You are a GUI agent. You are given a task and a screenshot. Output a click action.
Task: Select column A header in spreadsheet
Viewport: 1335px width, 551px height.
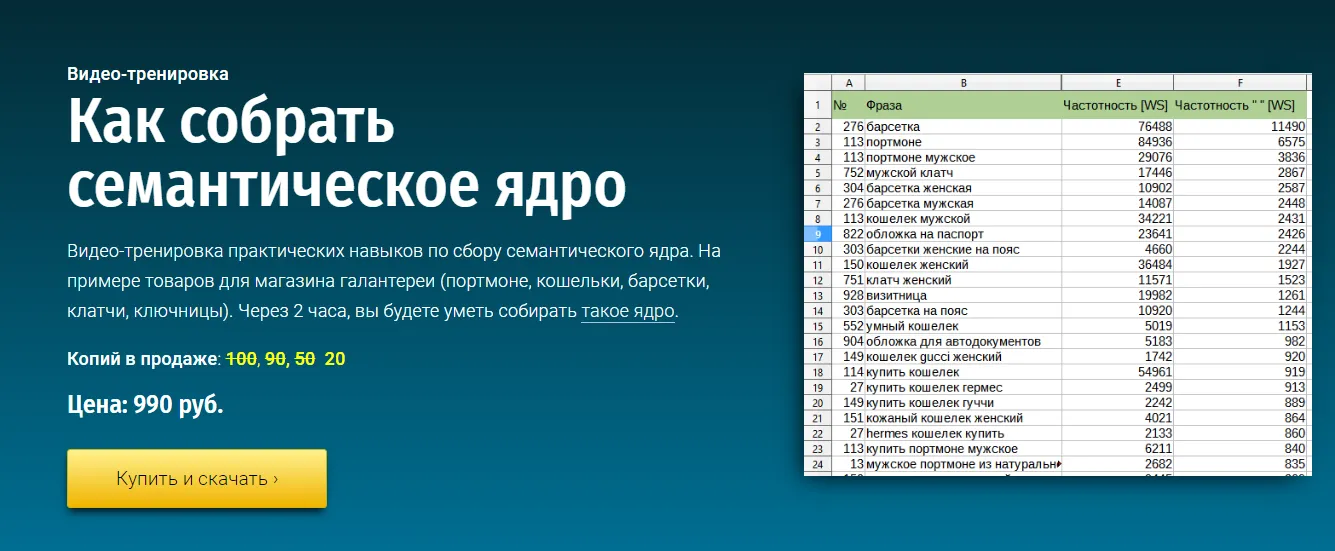(x=848, y=83)
